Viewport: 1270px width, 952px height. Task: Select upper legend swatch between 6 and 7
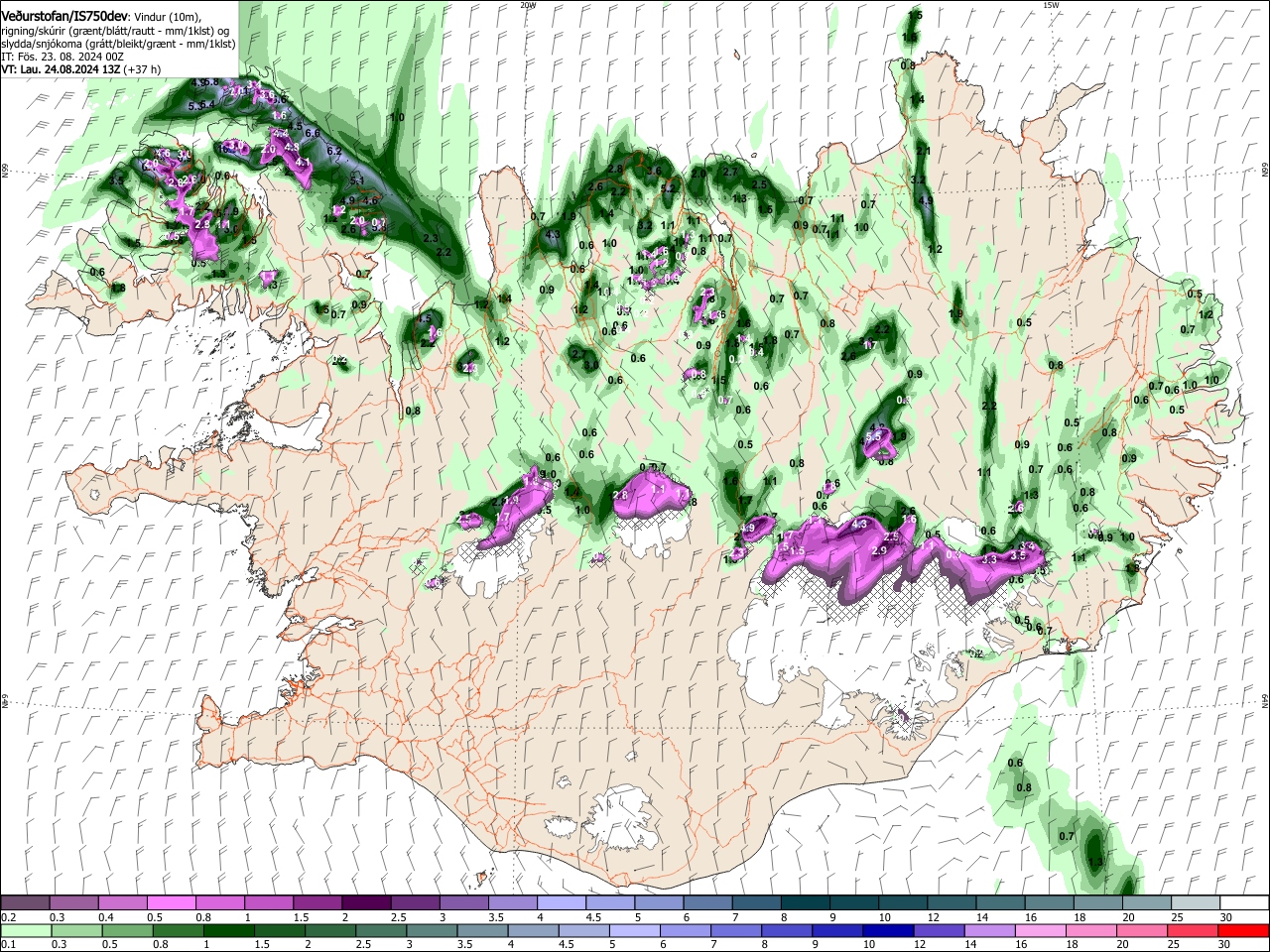[x=707, y=903]
